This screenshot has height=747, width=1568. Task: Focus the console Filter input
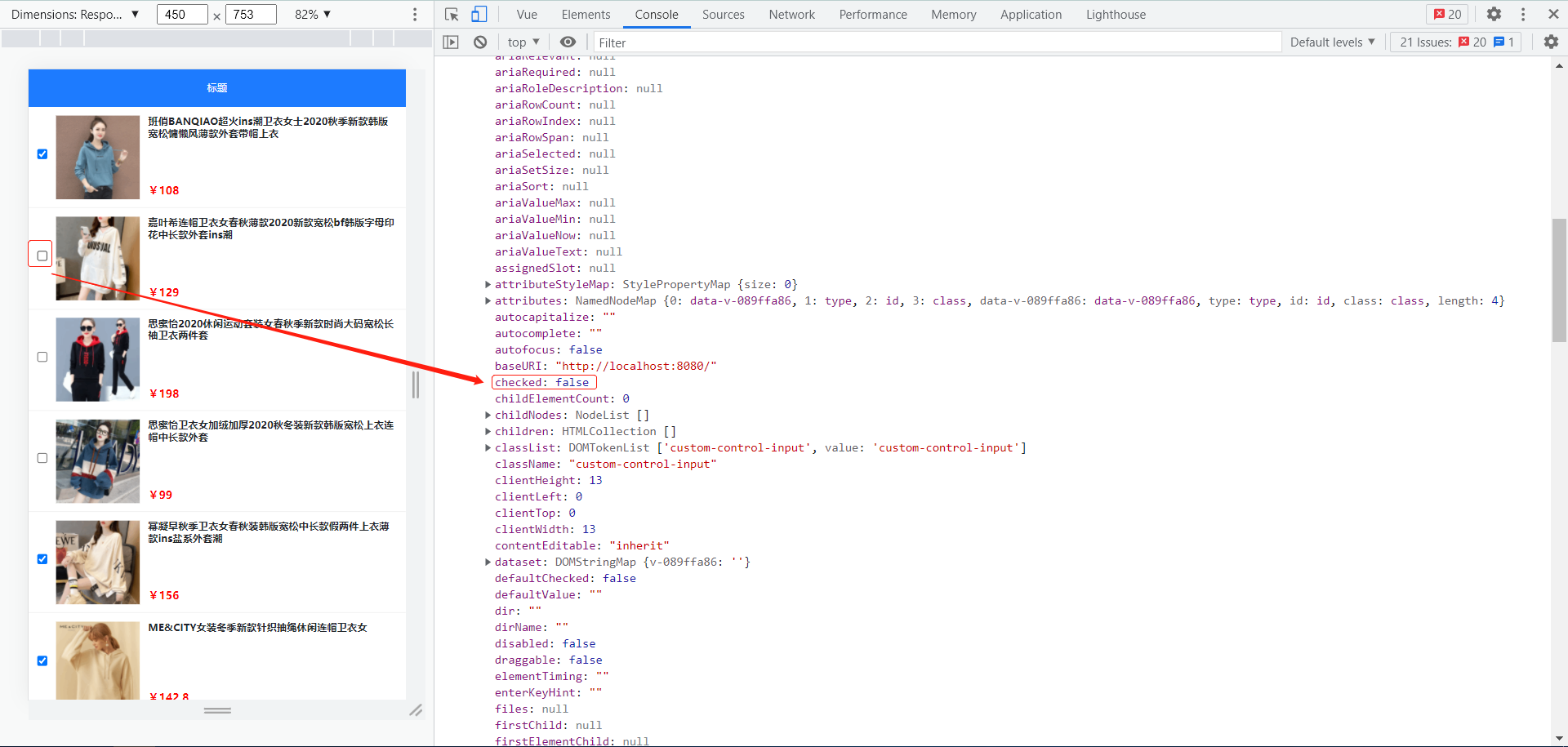tap(938, 42)
